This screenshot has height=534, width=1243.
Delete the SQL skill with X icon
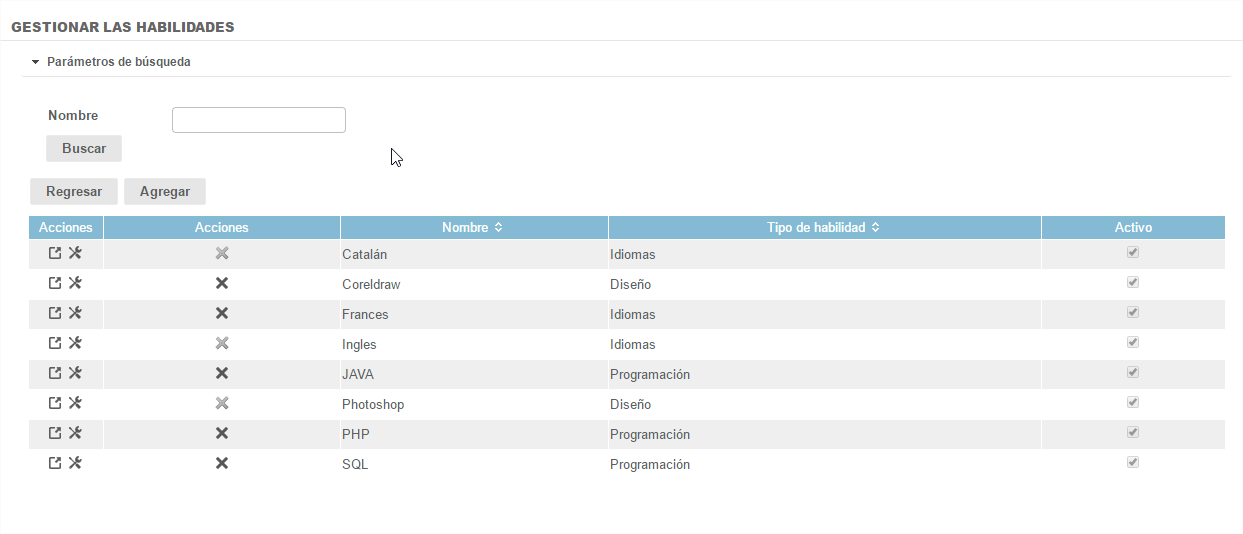click(x=222, y=464)
